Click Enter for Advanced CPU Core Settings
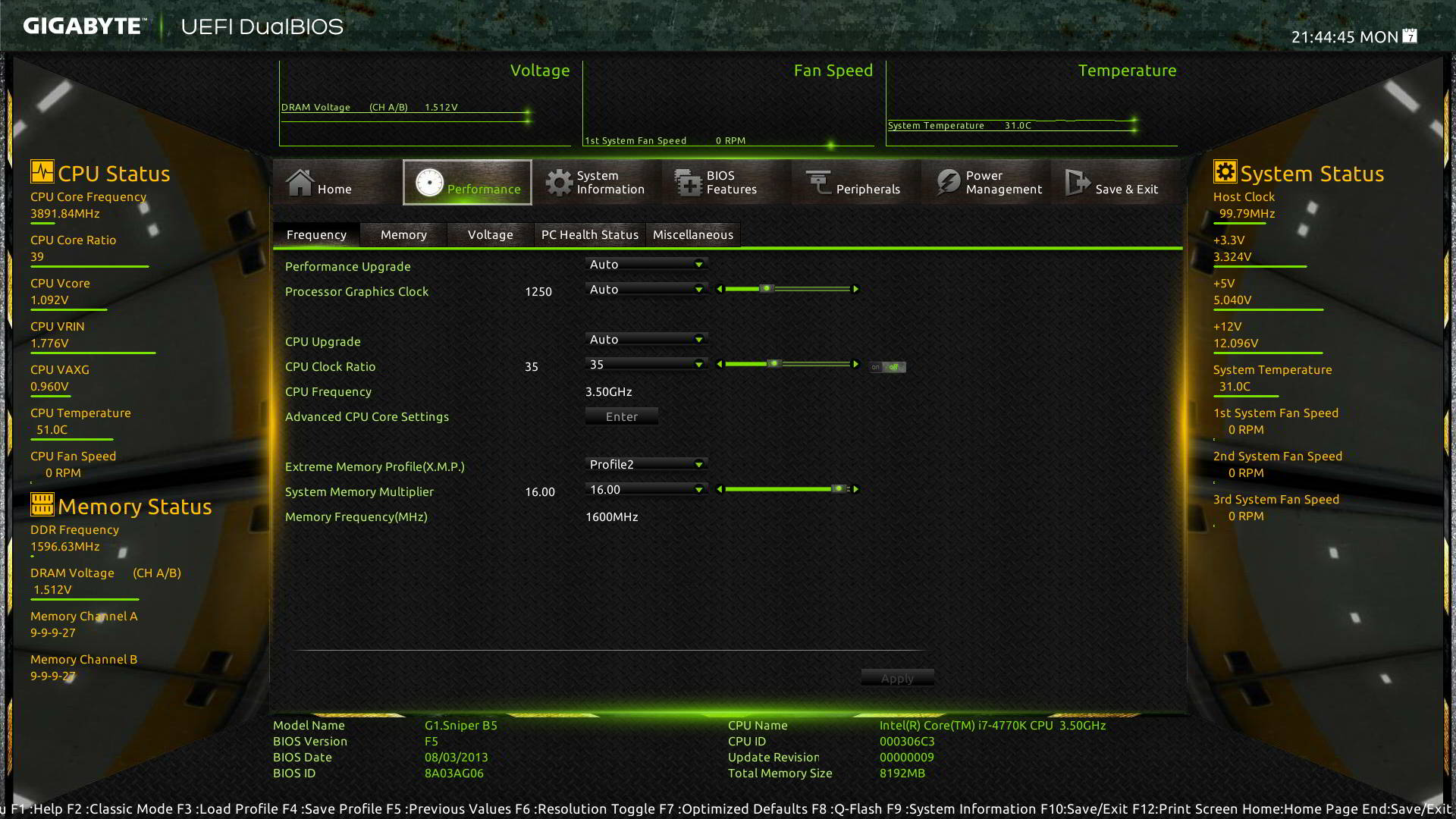Screen dimensions: 1456x819 (622, 416)
